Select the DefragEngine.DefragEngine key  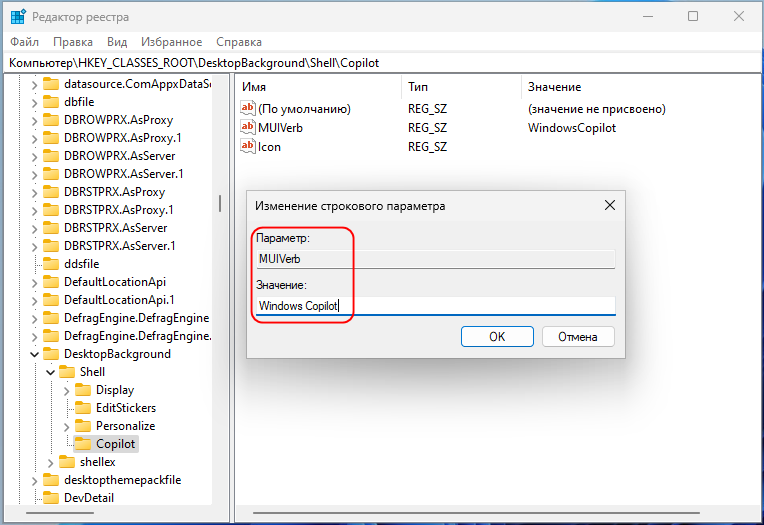pyautogui.click(x=136, y=318)
